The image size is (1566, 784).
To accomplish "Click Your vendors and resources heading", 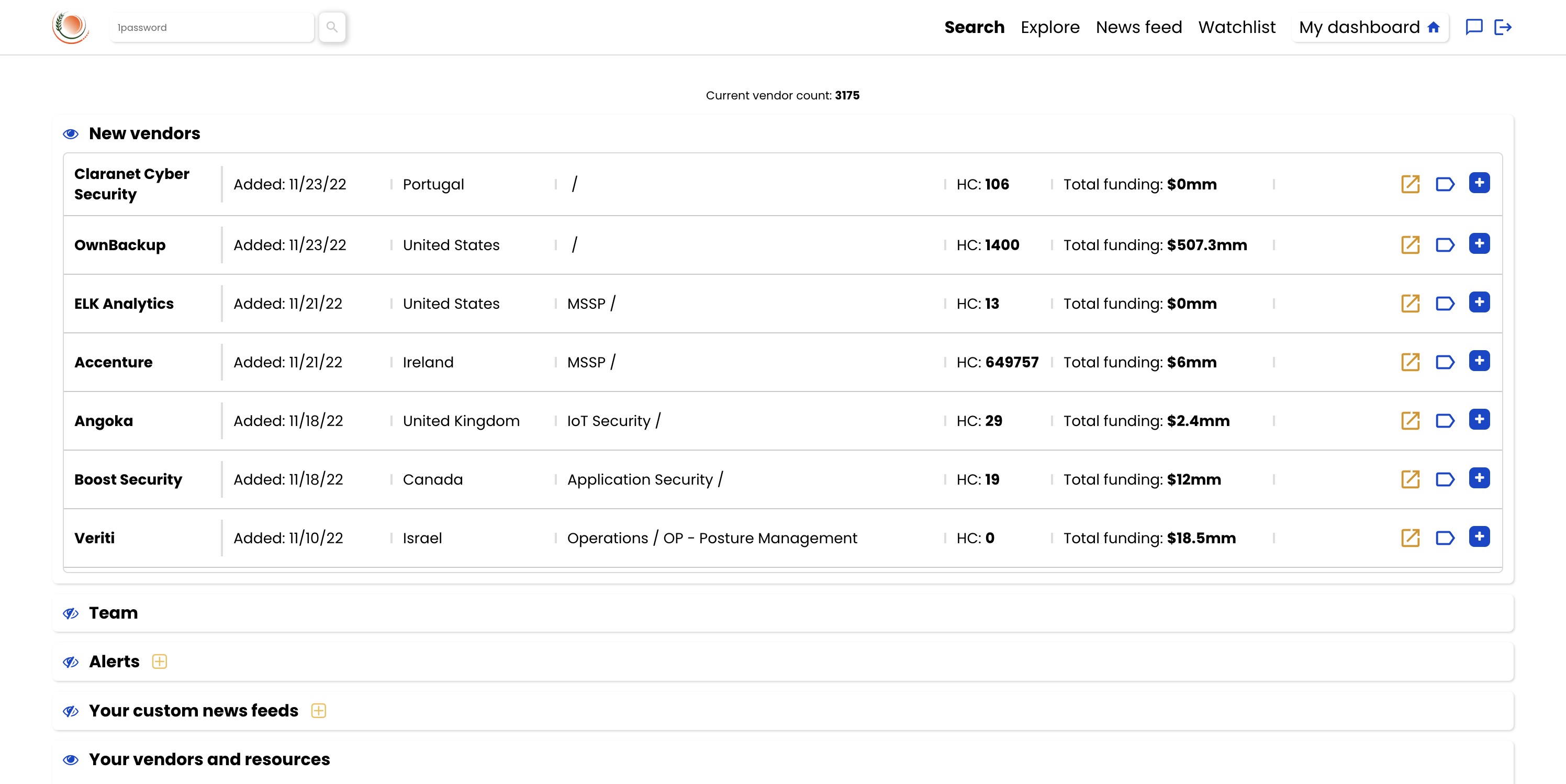I will click(x=210, y=759).
